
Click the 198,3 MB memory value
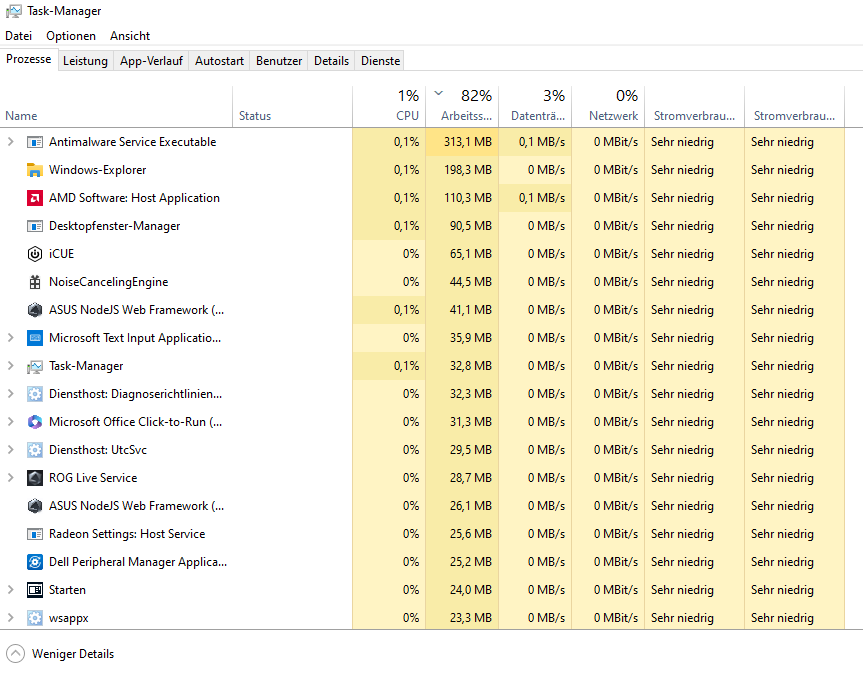(468, 170)
